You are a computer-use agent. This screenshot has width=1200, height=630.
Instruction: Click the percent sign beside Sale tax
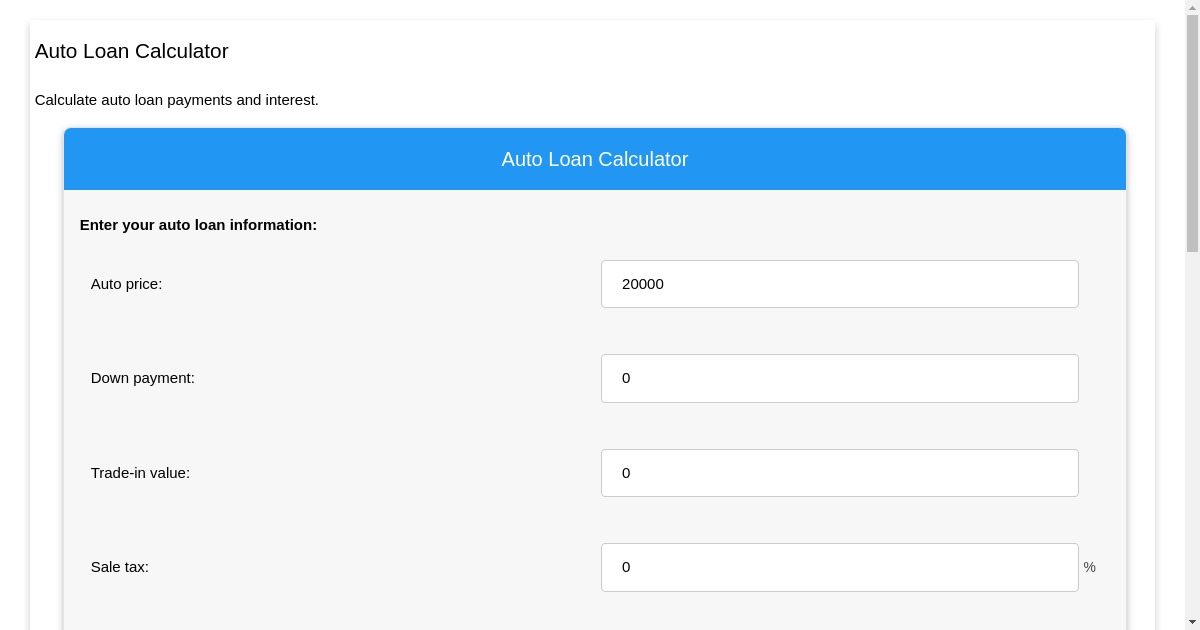[1089, 567]
